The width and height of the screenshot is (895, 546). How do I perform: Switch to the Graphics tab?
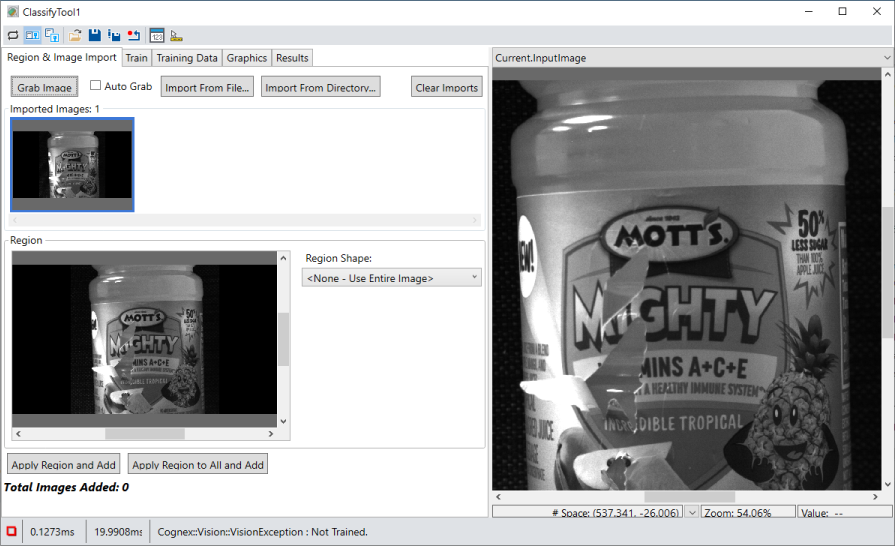[246, 58]
